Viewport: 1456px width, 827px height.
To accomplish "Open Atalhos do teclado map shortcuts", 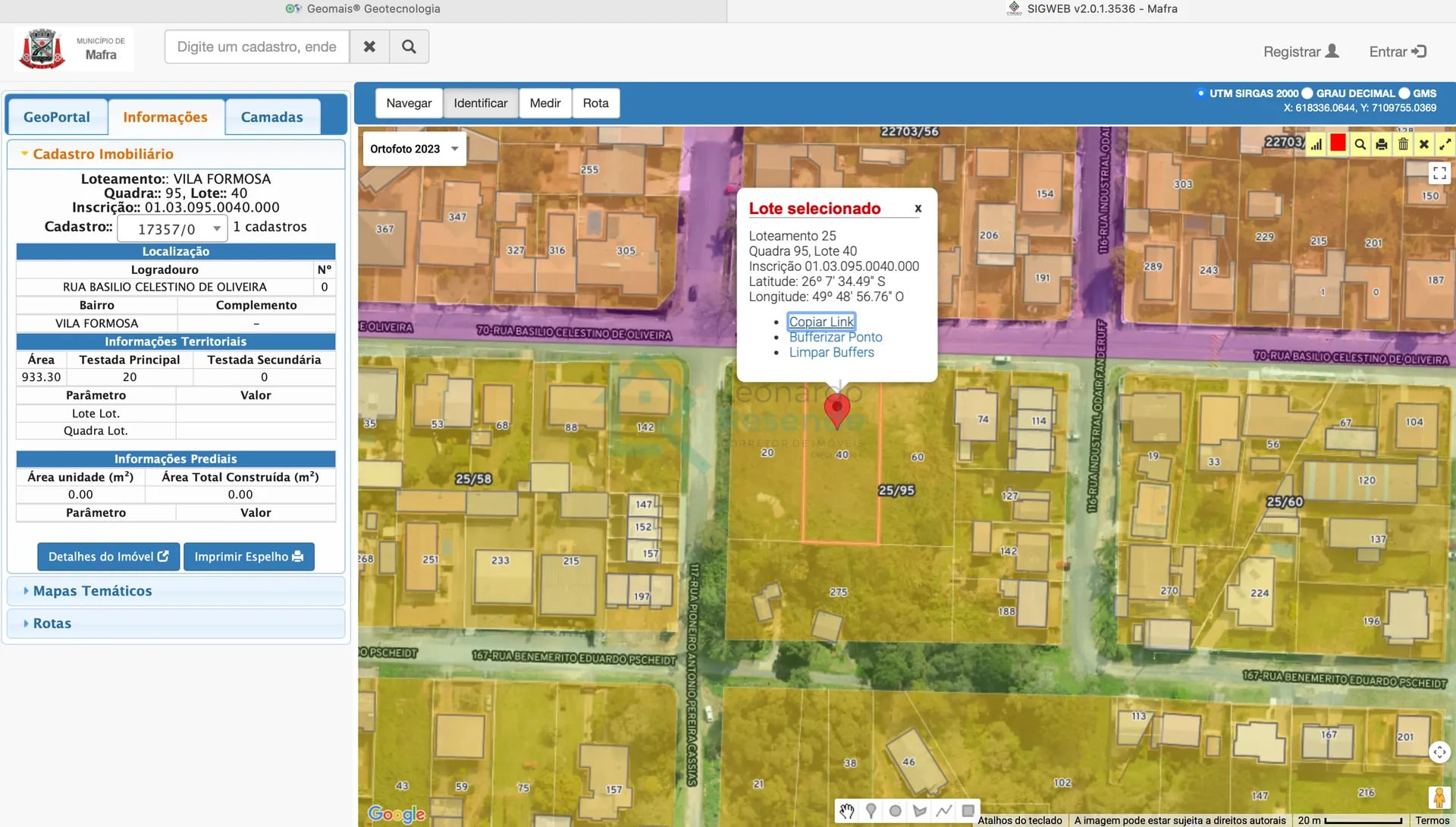I will (1020, 820).
